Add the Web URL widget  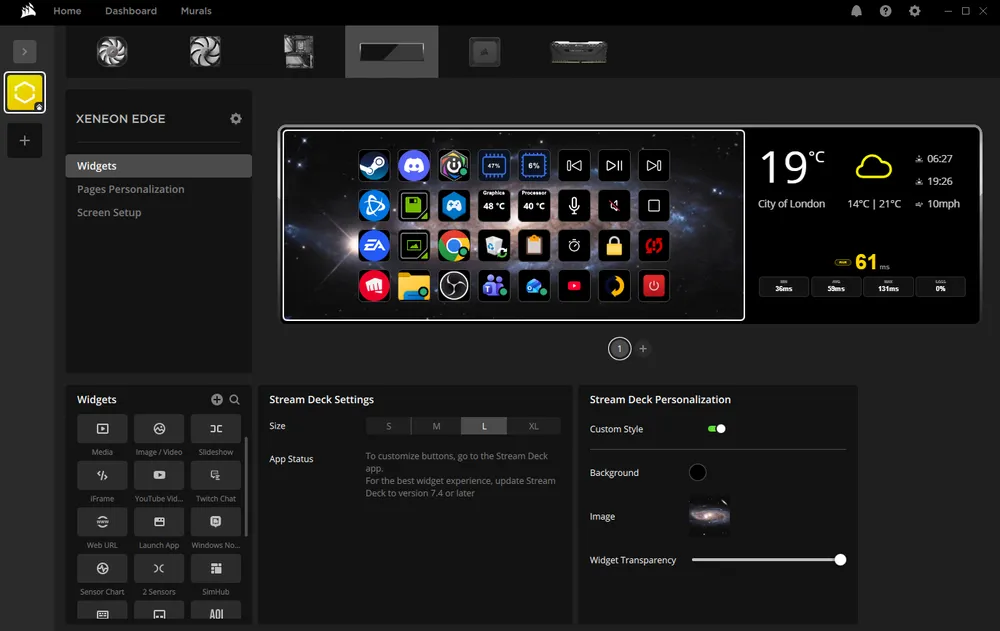[102, 522]
